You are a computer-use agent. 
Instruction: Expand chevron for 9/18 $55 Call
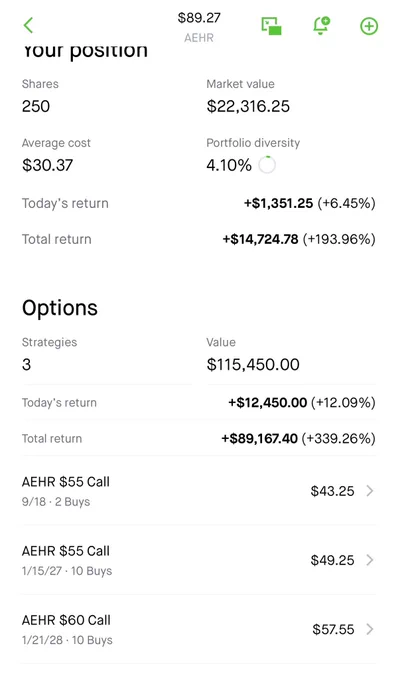(370, 491)
